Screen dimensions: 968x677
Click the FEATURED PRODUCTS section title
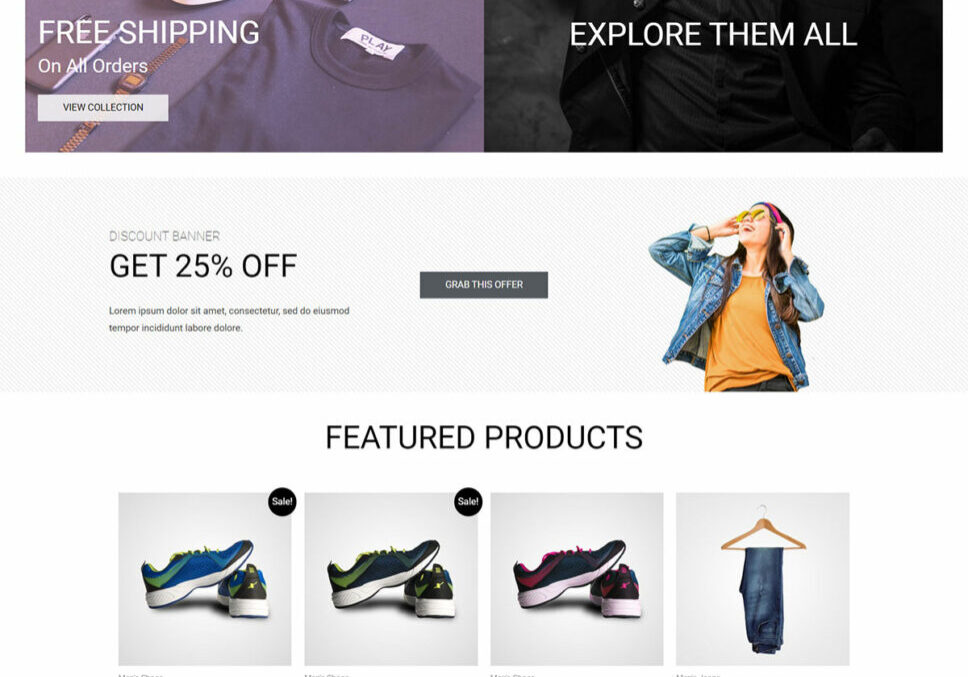(x=484, y=438)
